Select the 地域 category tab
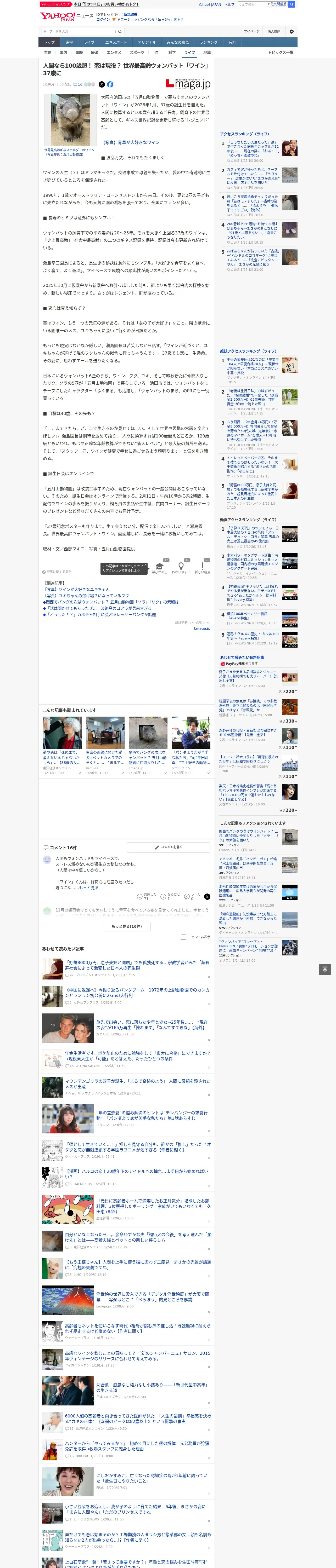The image size is (336, 1568). 207,52
